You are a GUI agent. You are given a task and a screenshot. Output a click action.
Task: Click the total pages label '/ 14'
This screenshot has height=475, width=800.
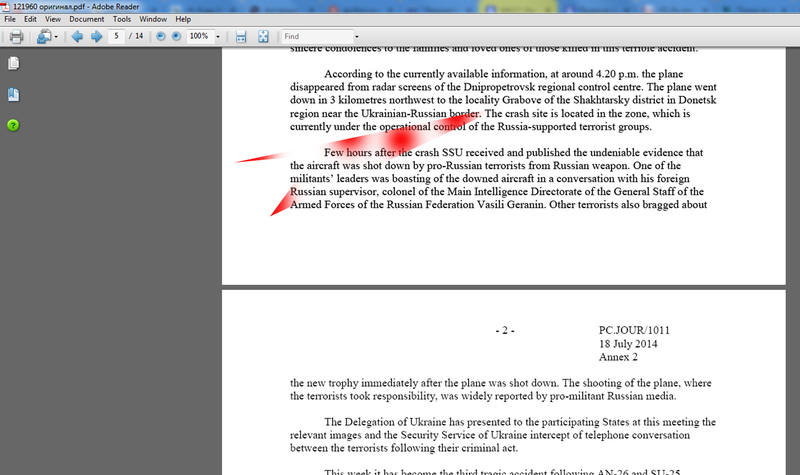[x=136, y=36]
